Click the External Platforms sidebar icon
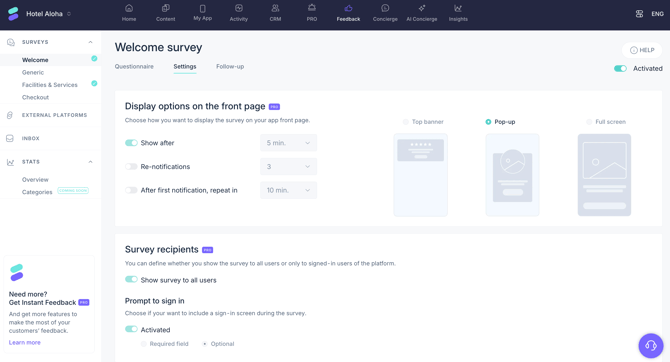Screen dimensions: 670x362 coord(10,115)
